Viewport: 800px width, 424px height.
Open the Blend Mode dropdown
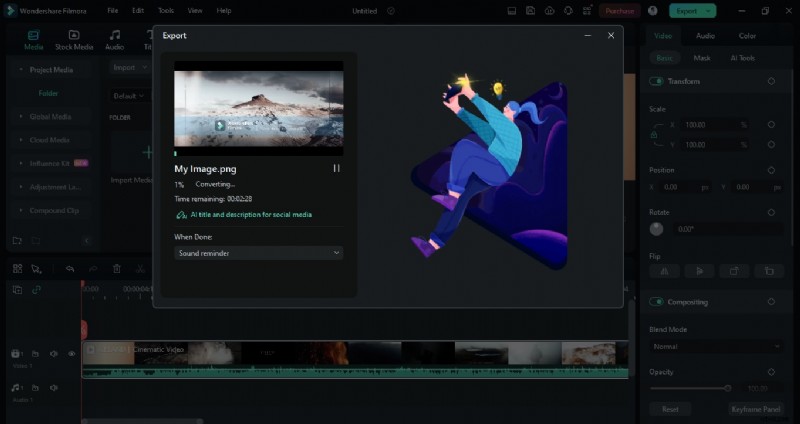click(715, 346)
